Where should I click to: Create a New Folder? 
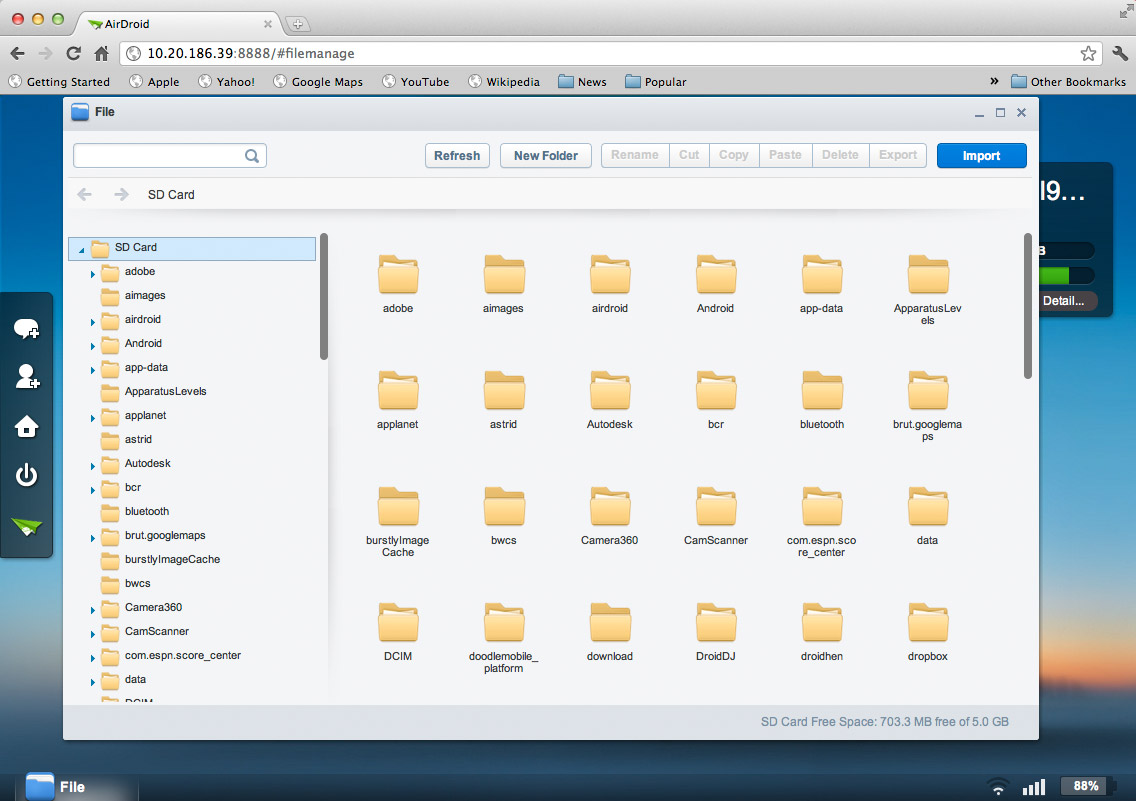pyautogui.click(x=545, y=156)
